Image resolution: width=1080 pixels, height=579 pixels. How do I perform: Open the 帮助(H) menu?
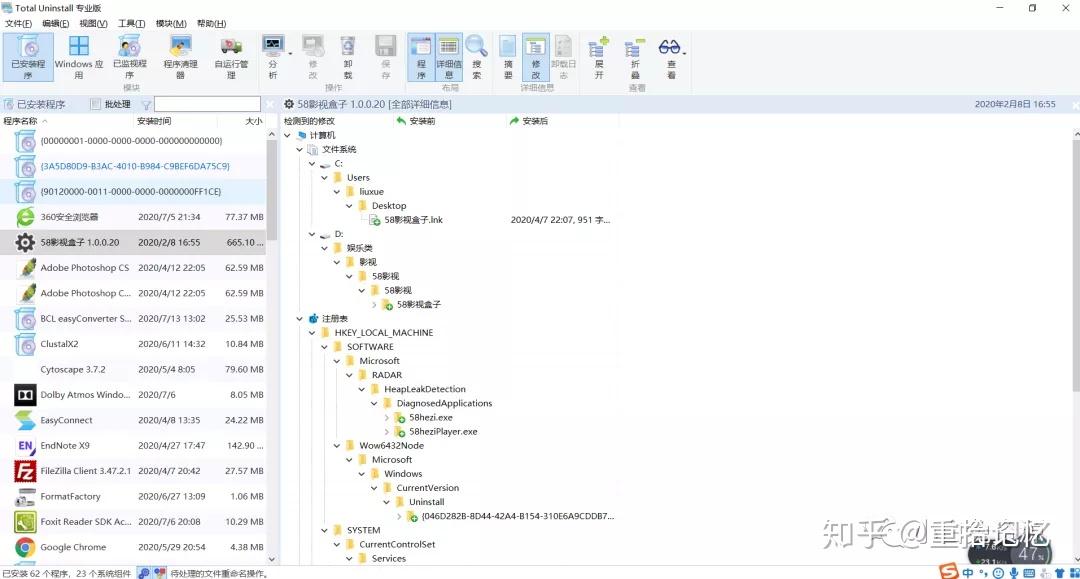211,23
